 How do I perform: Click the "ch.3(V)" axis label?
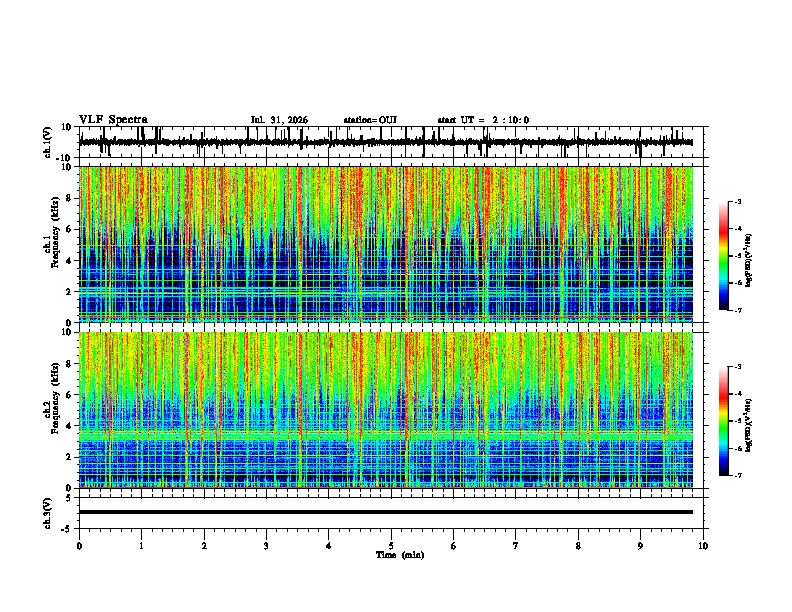[47, 513]
